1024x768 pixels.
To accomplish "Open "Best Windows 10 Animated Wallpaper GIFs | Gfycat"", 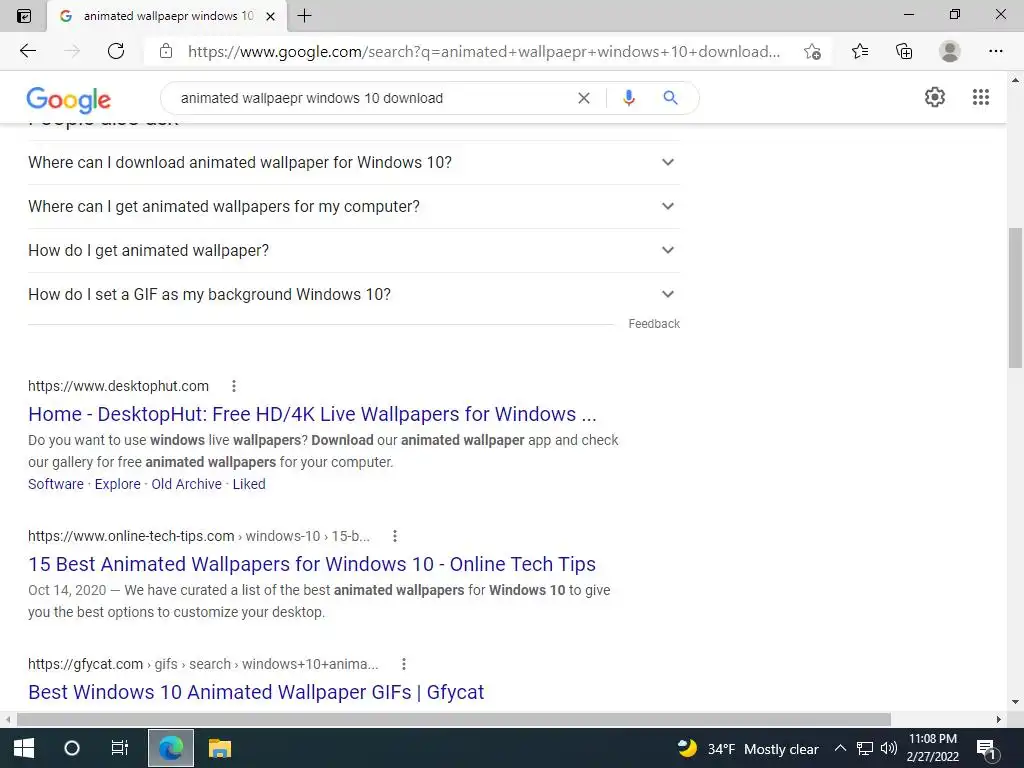I will pyautogui.click(x=256, y=692).
